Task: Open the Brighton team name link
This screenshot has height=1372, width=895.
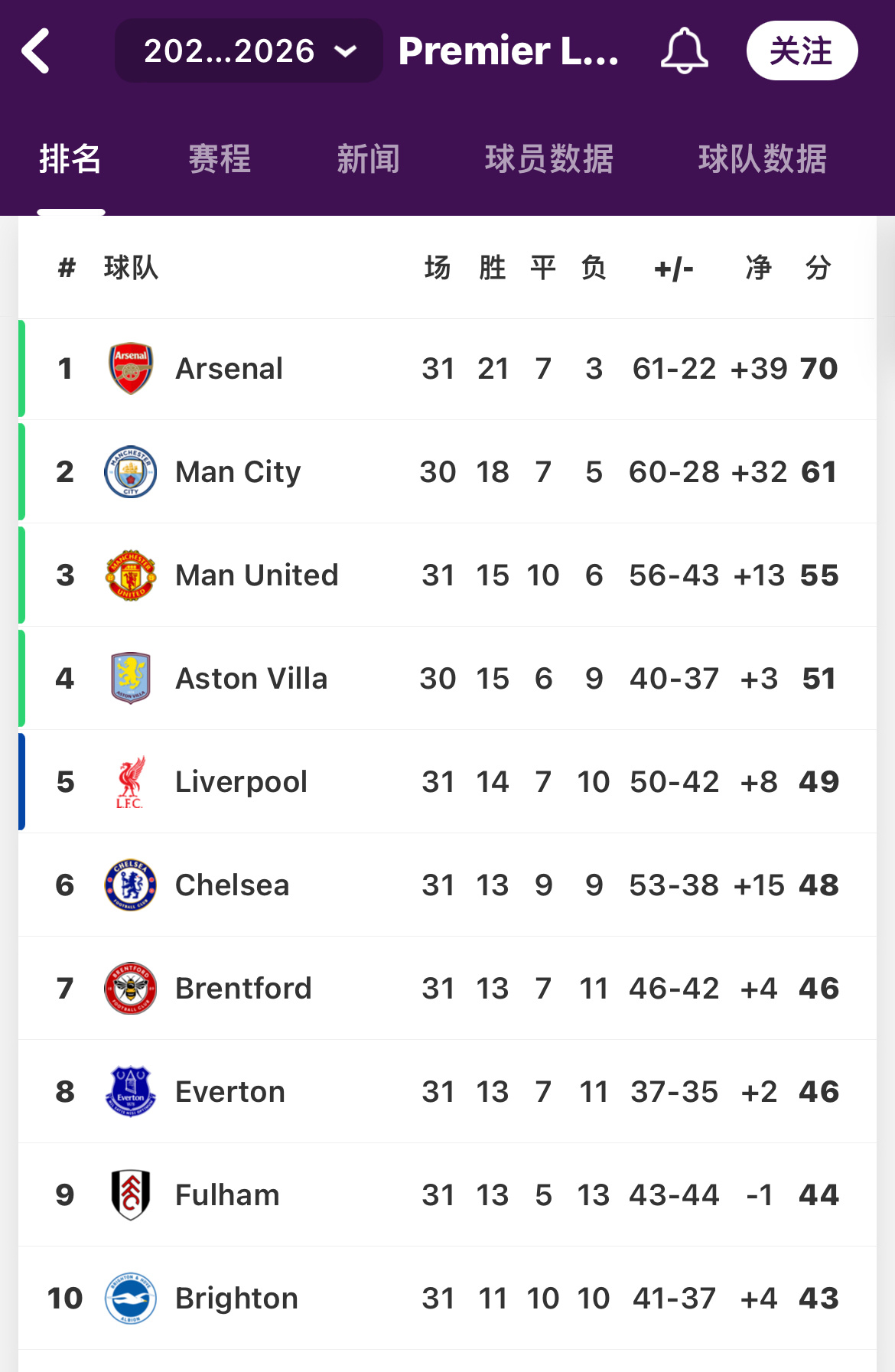Action: point(236,1299)
